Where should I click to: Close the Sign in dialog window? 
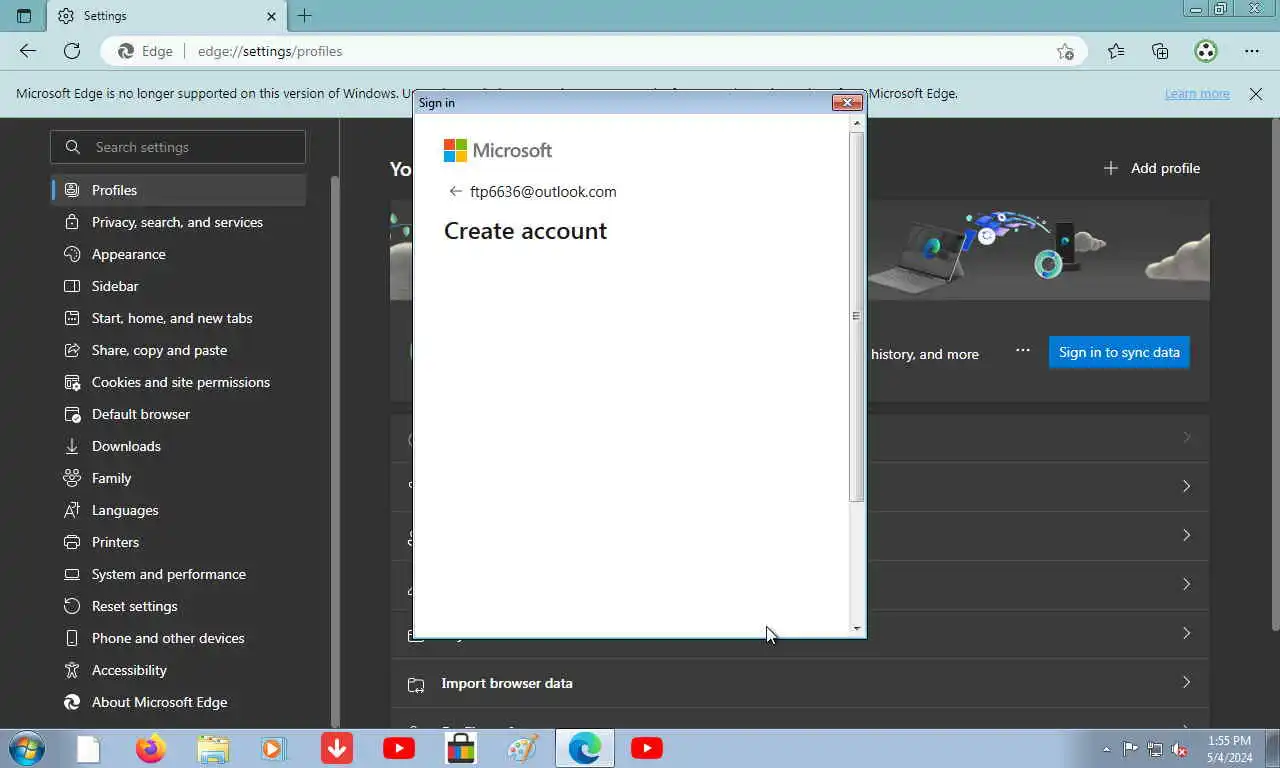tap(847, 102)
